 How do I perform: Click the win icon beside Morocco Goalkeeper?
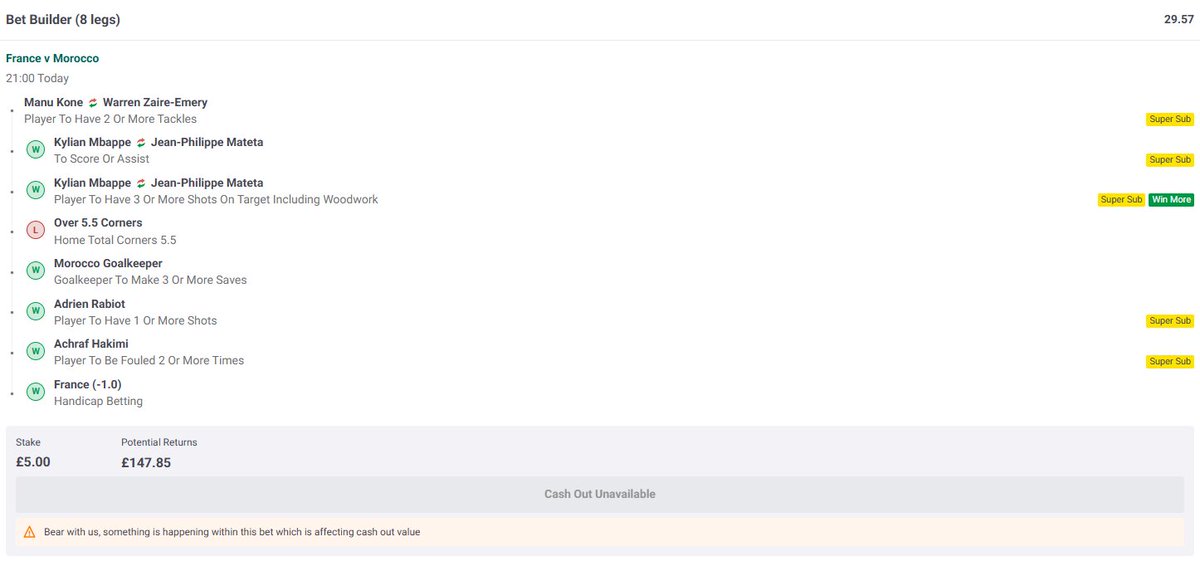[x=35, y=271]
